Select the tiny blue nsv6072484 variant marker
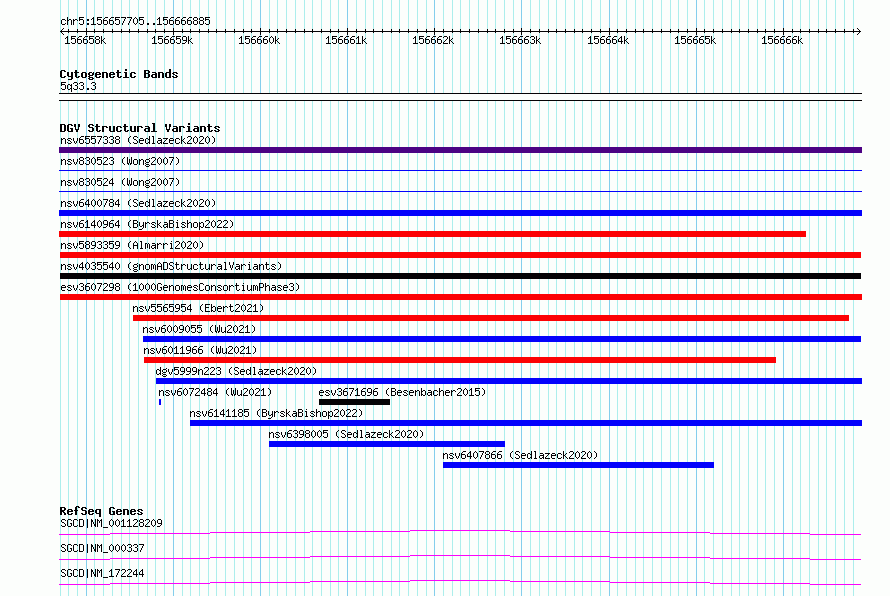Image resolution: width=890 pixels, height=596 pixels. pyautogui.click(x=160, y=402)
